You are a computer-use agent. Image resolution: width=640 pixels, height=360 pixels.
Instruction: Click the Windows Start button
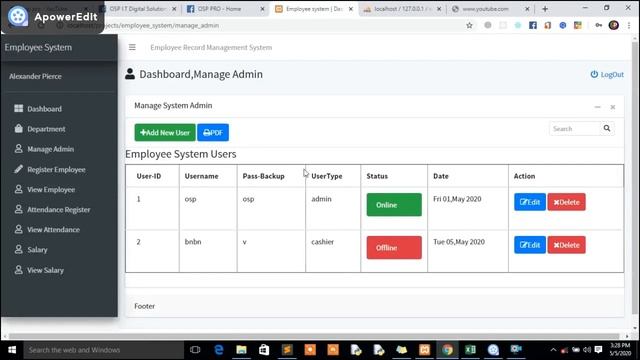(12, 350)
